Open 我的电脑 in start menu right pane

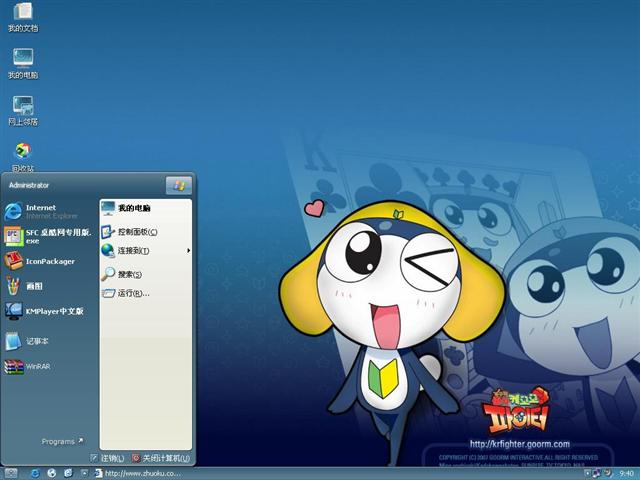click(126, 208)
